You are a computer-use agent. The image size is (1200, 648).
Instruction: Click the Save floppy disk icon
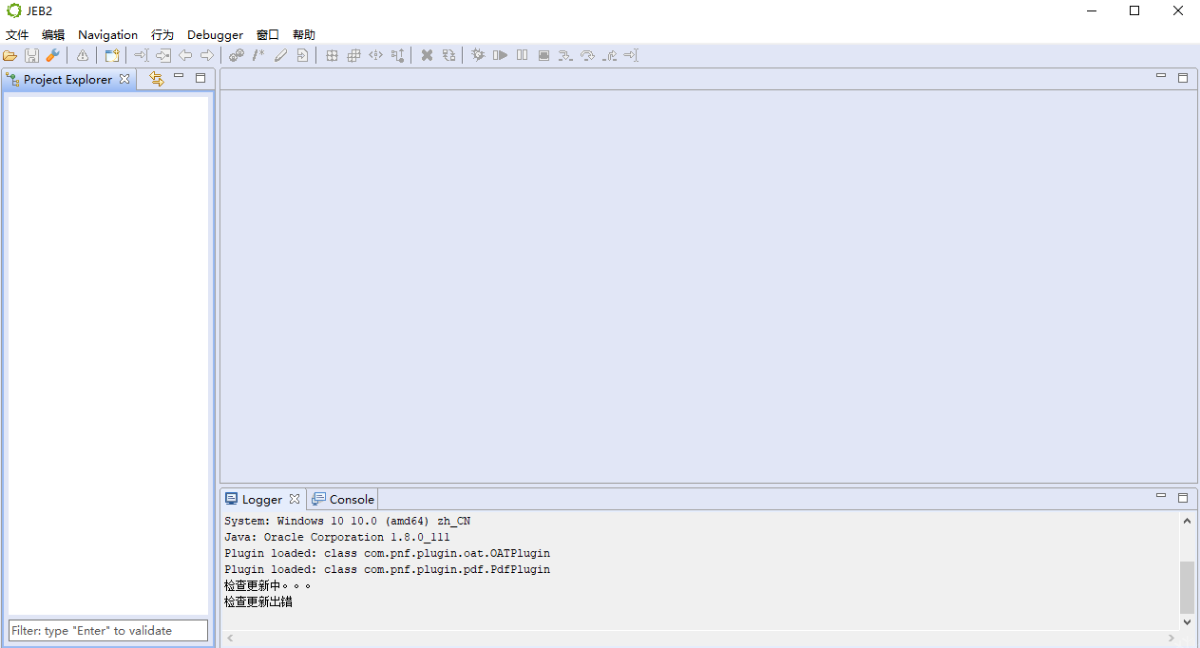tap(32, 56)
